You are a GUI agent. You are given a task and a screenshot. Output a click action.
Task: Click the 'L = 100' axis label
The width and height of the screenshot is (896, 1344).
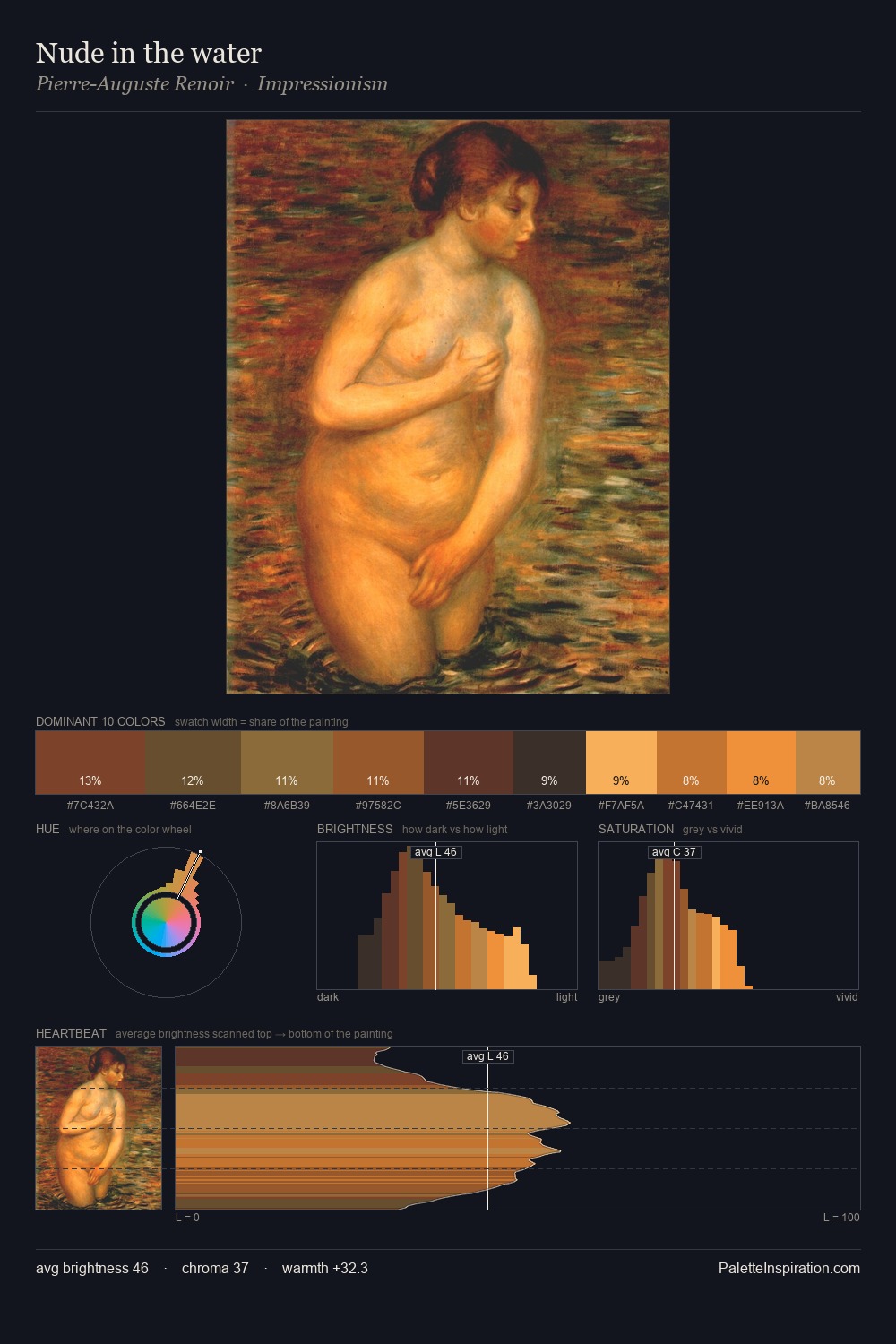tap(841, 1218)
